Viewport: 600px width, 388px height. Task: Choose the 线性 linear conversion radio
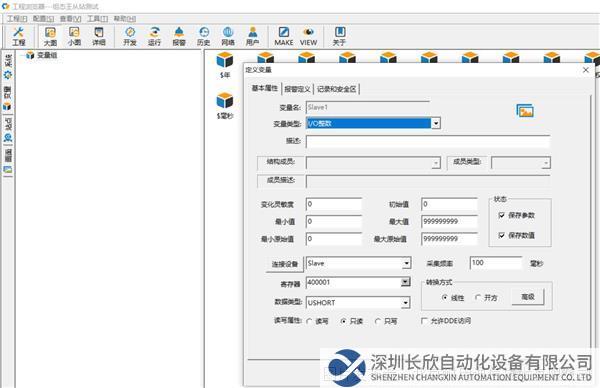click(444, 297)
